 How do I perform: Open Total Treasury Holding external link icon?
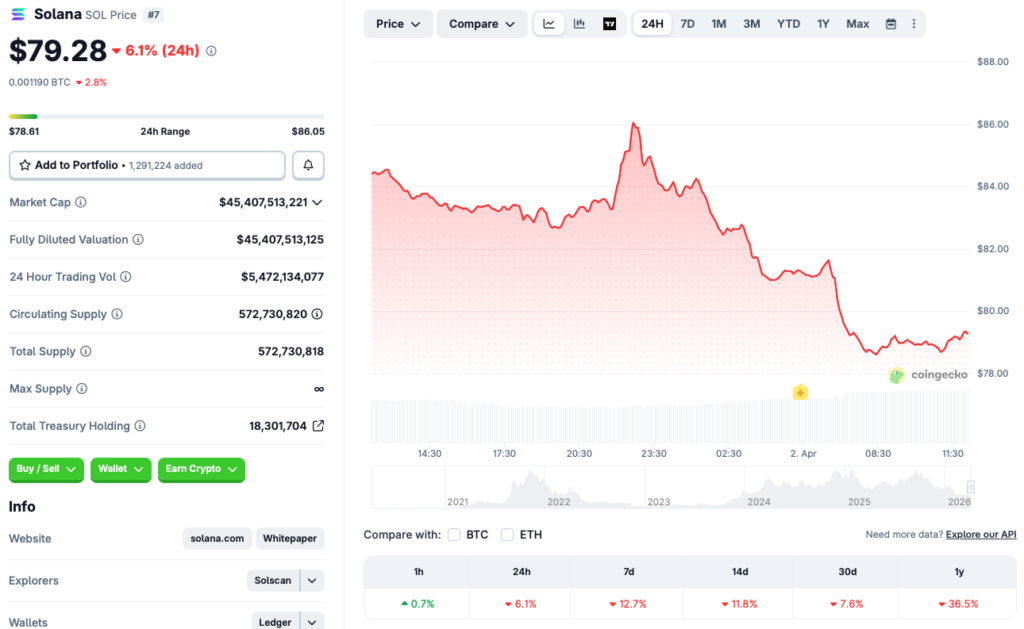point(319,425)
